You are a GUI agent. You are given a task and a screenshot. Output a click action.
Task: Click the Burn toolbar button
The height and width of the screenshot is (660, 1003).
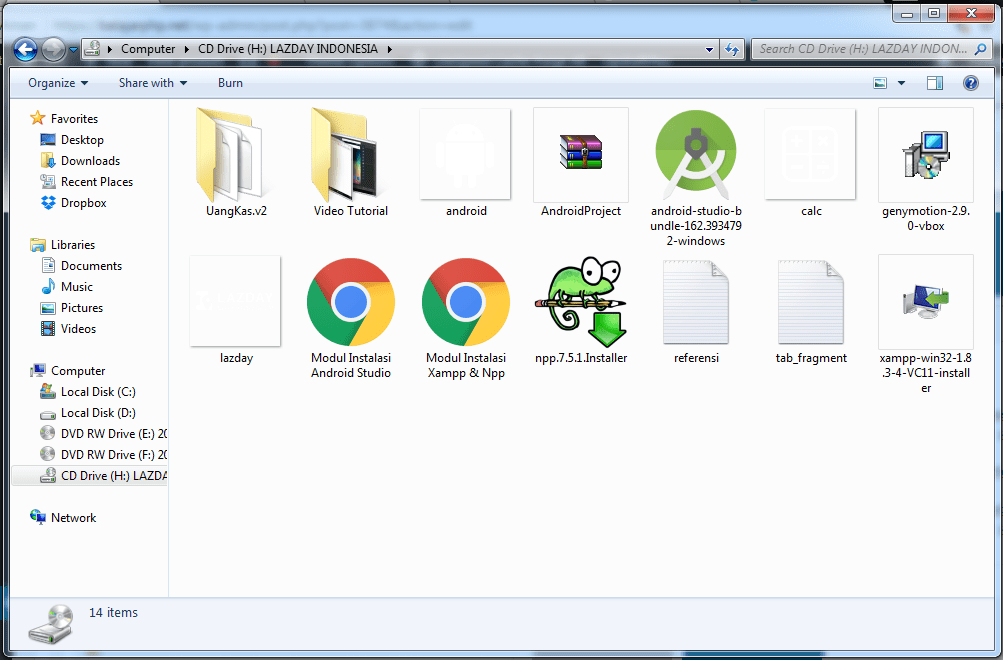coord(230,83)
